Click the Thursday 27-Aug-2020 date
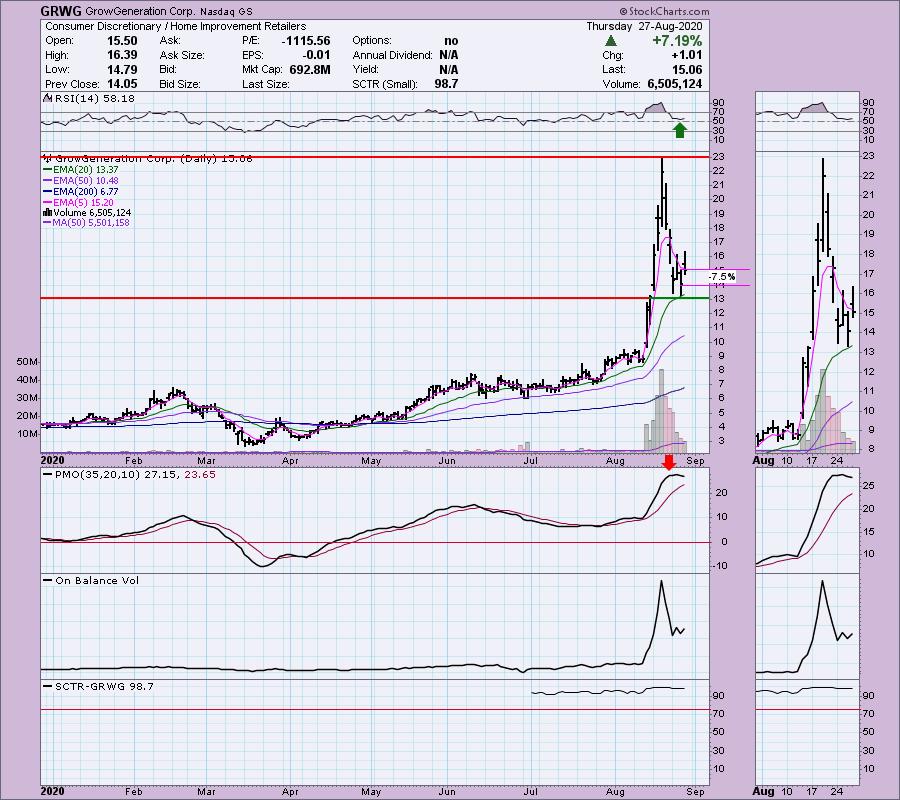Image resolution: width=900 pixels, height=800 pixels. click(644, 26)
